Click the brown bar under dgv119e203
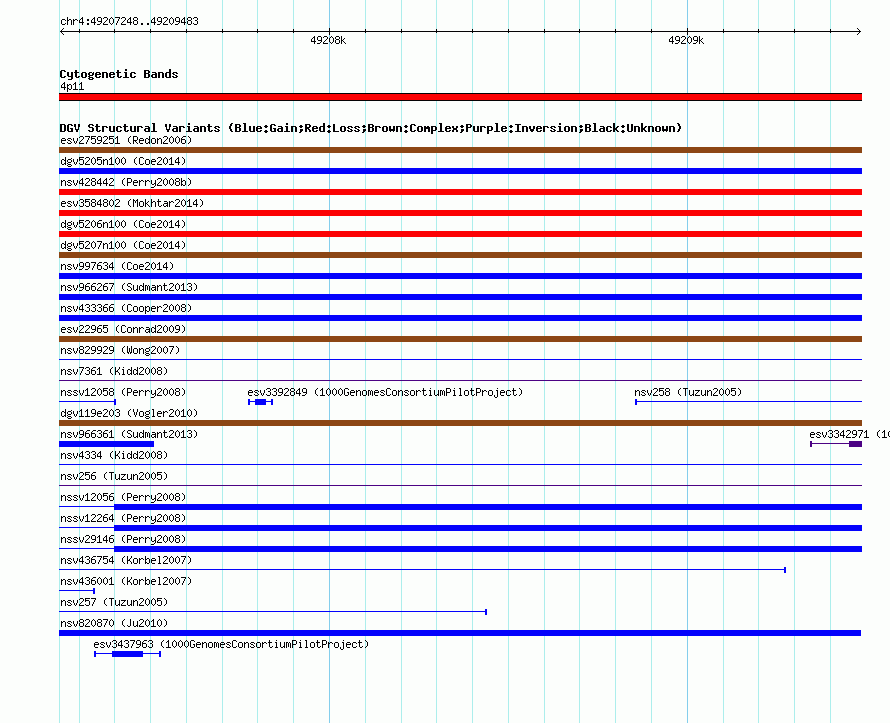Screen dimensions: 890x723 click(x=460, y=423)
